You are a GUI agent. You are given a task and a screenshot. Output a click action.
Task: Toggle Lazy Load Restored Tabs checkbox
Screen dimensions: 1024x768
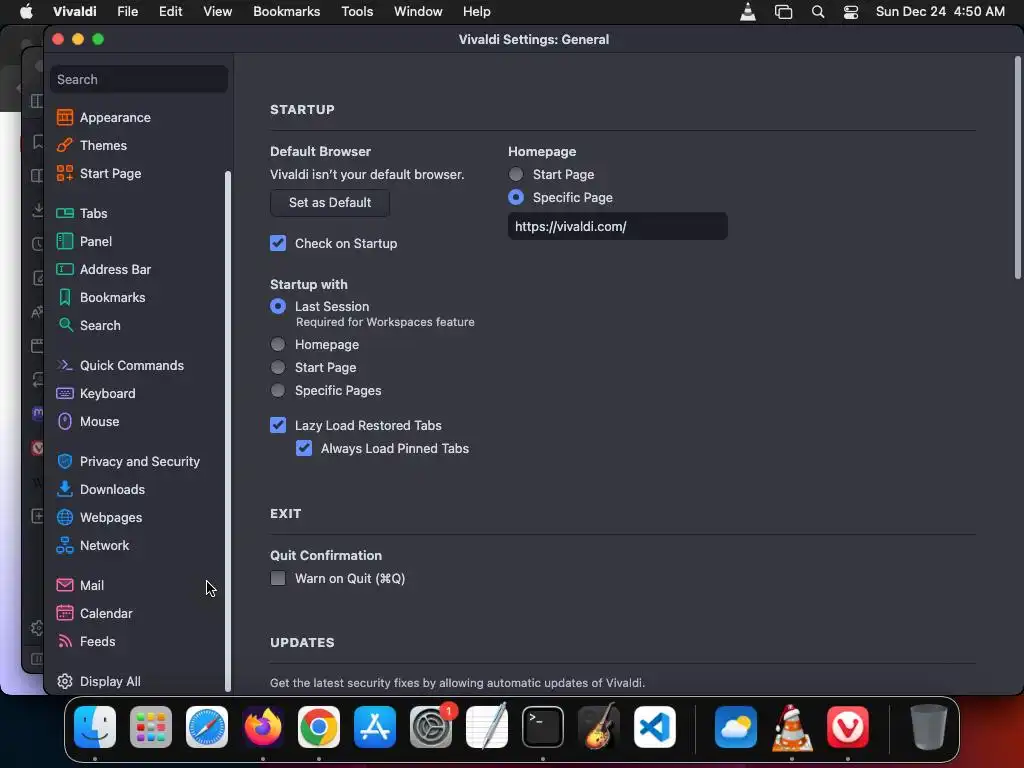click(278, 425)
